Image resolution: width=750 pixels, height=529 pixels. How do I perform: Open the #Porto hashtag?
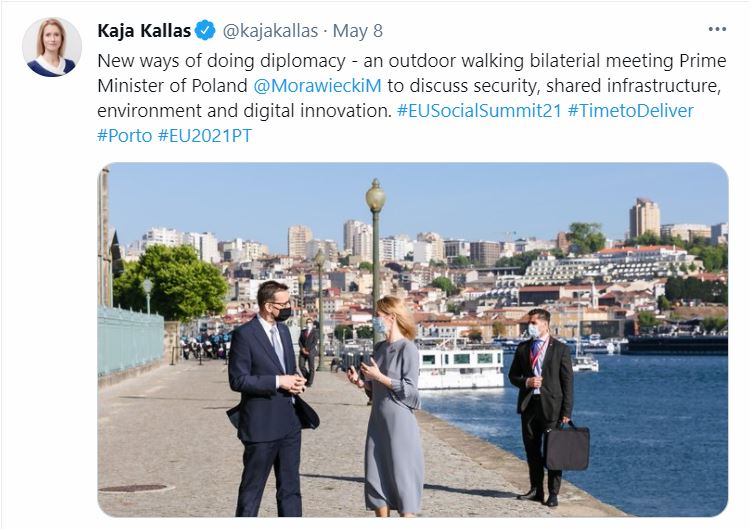(124, 135)
